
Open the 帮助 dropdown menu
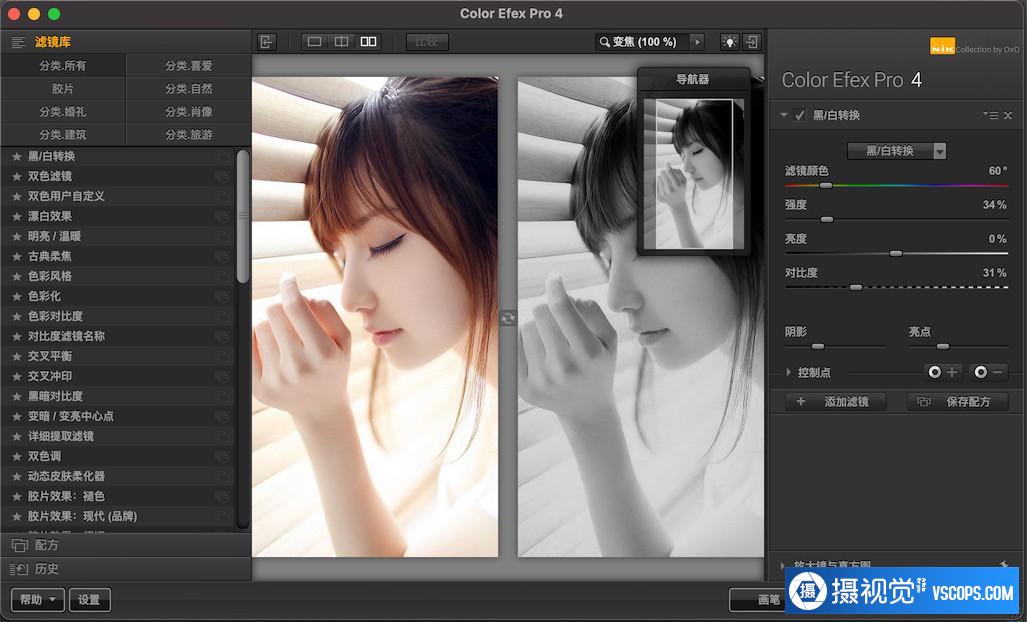38,599
